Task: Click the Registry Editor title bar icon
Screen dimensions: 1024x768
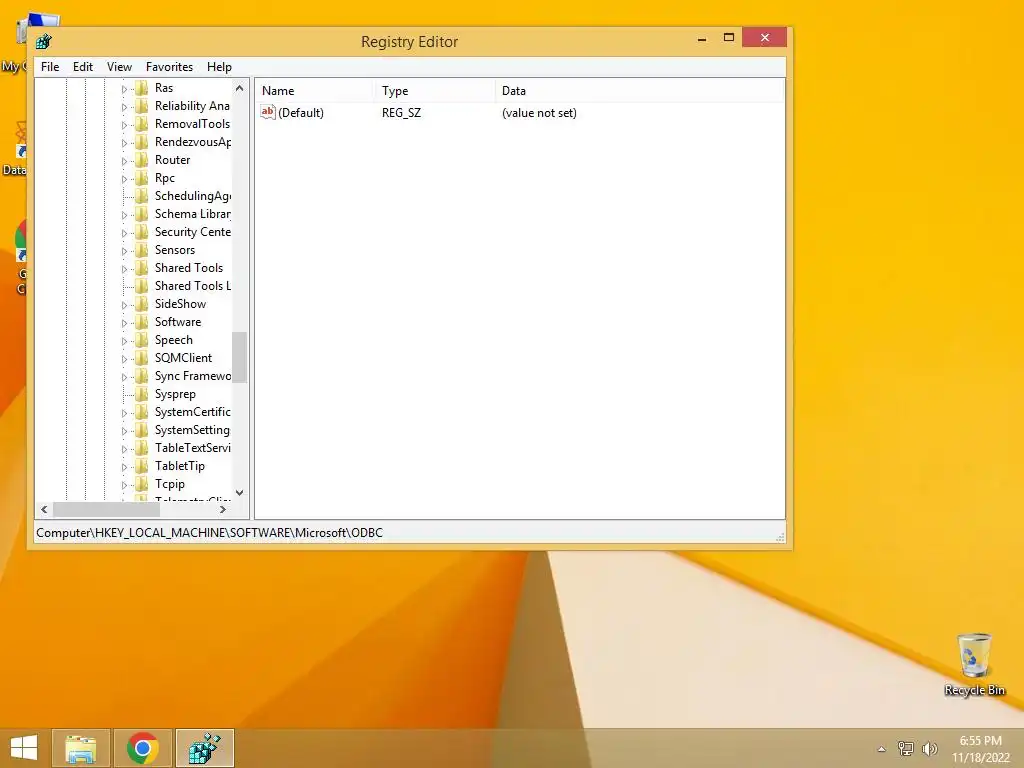Action: tap(44, 42)
